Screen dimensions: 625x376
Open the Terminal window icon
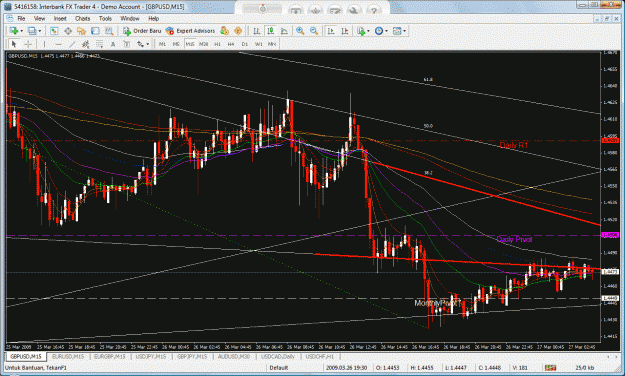click(95, 31)
